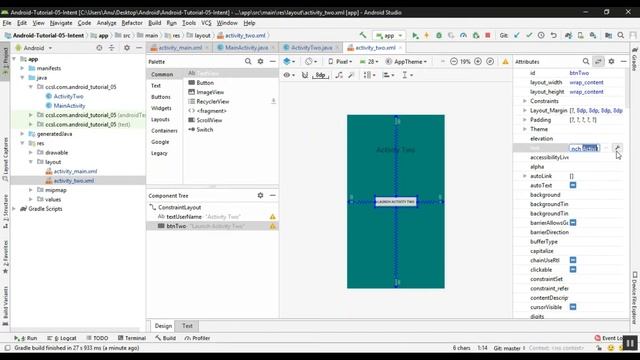Collapse all in the Project panel
Screen dimensions: 640x360
(111, 48)
